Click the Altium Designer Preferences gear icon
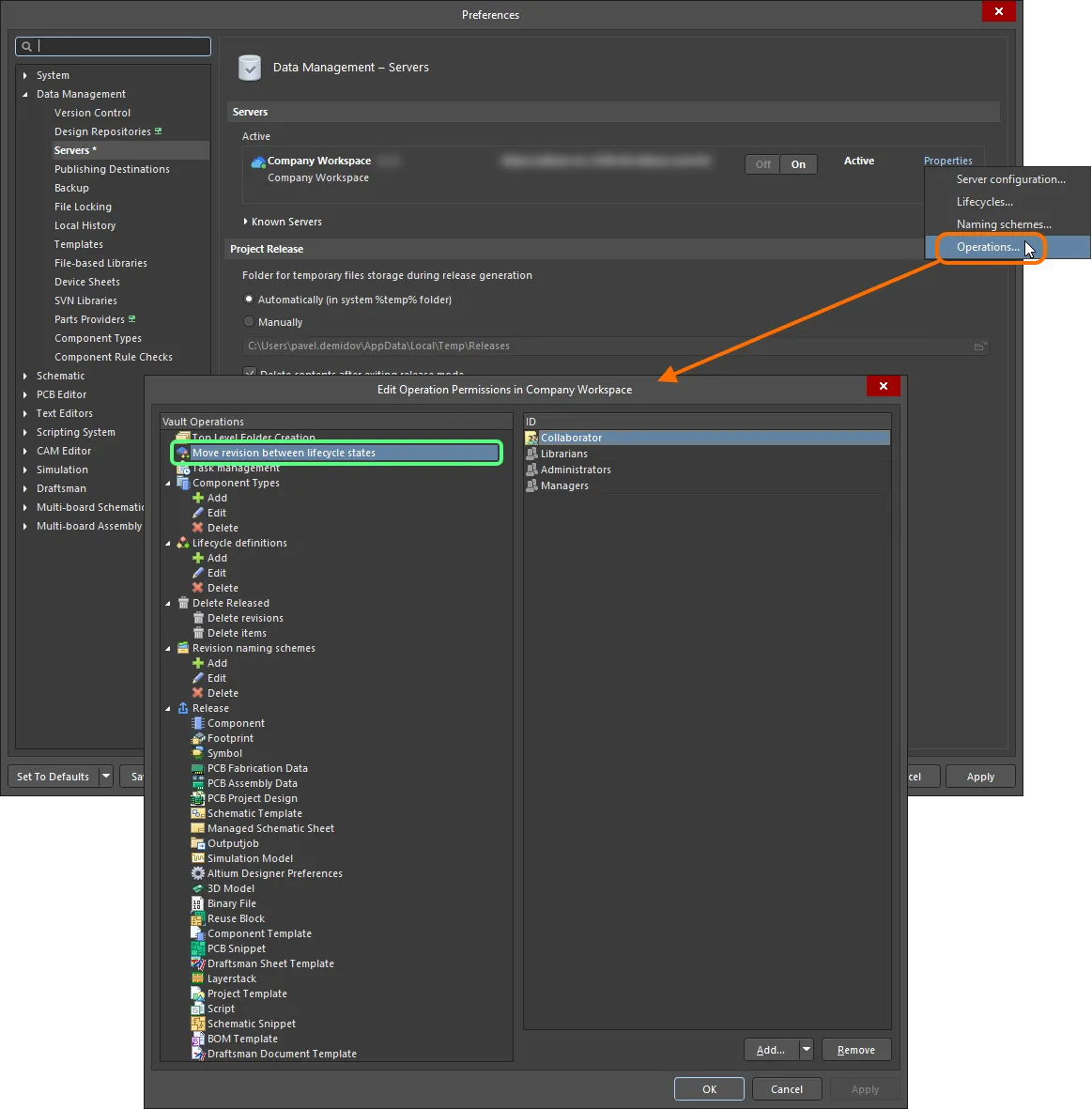 coord(198,873)
